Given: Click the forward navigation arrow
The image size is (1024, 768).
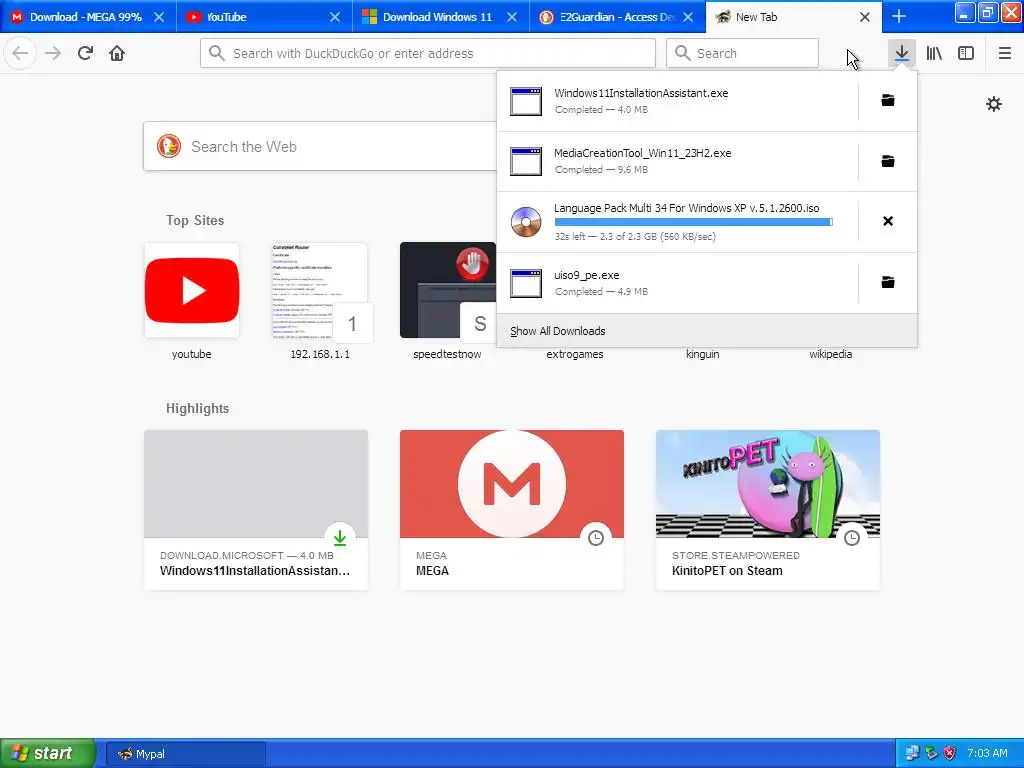Looking at the screenshot, I should (53, 53).
